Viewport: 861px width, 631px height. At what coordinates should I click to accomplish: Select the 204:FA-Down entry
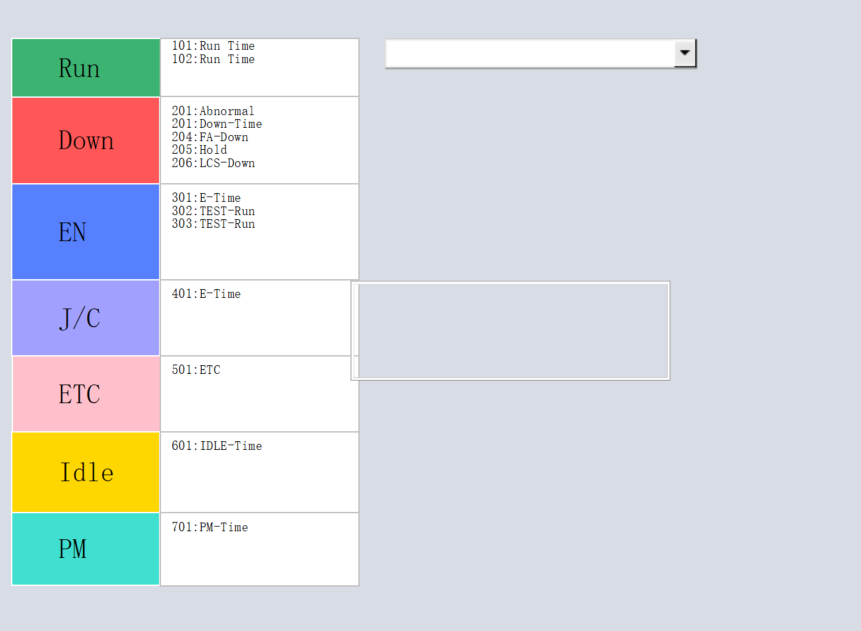click(x=210, y=137)
